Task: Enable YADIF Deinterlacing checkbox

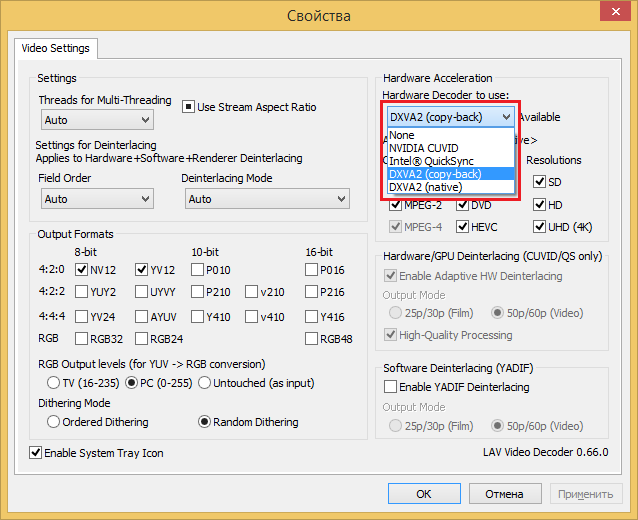Action: pyautogui.click(x=391, y=387)
